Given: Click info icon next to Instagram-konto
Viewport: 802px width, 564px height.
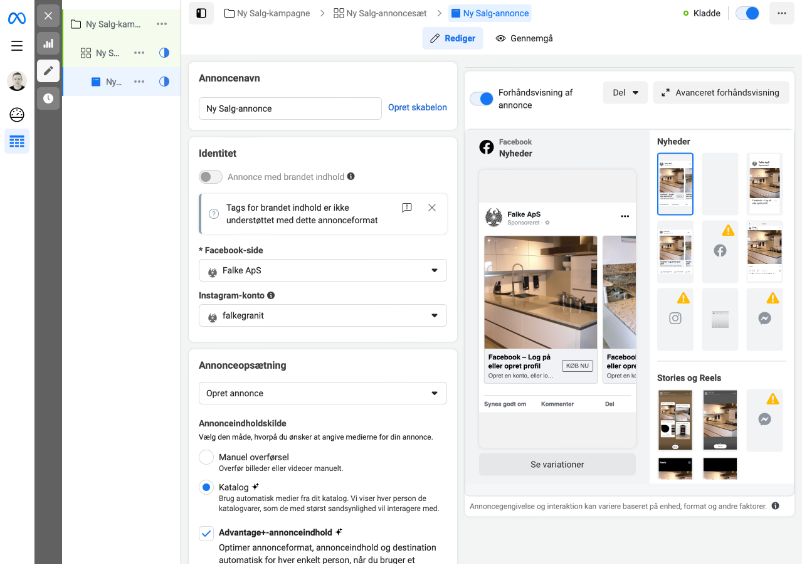Looking at the screenshot, I should tap(271, 295).
